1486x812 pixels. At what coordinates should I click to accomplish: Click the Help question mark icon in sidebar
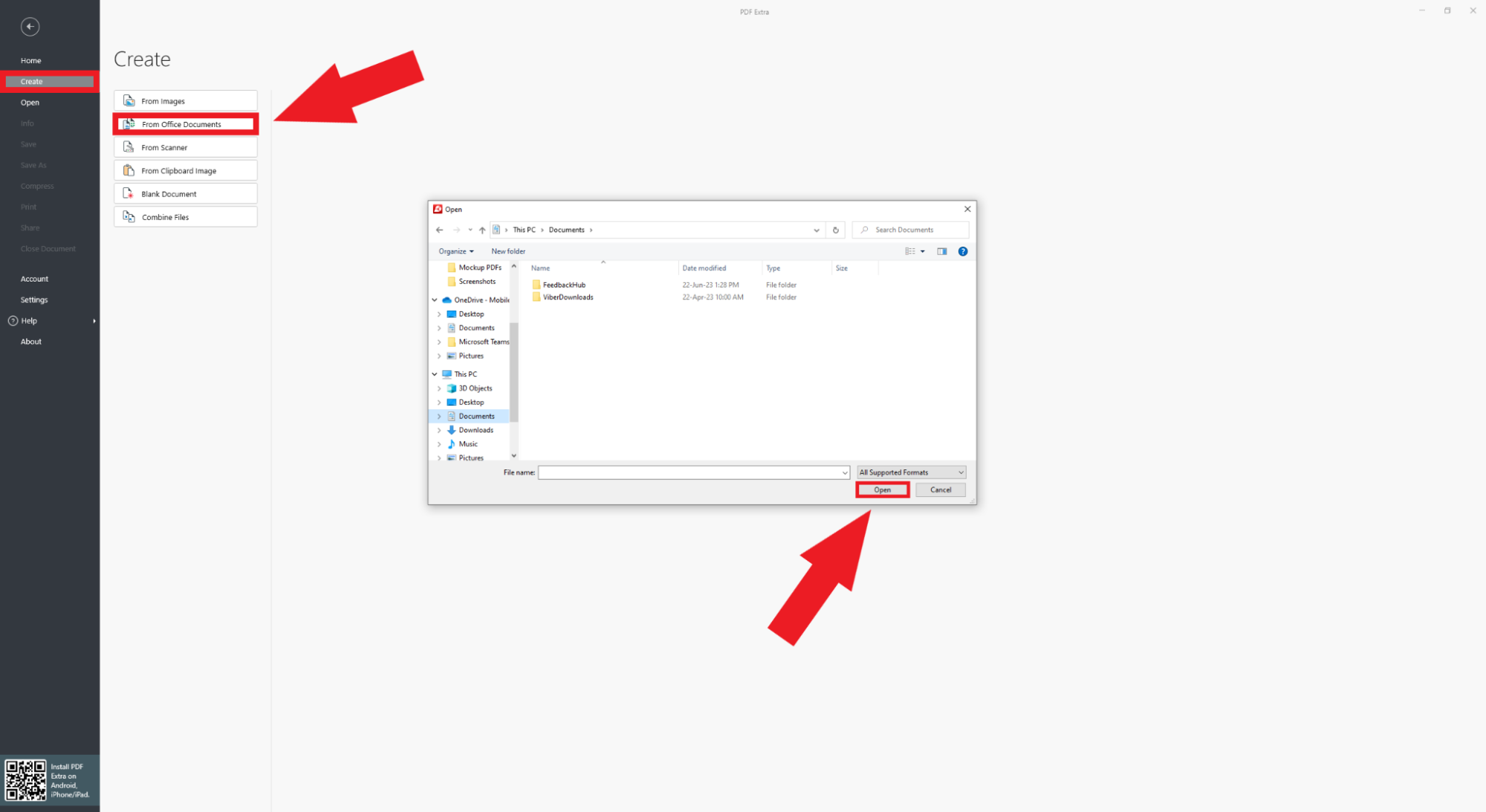point(13,320)
